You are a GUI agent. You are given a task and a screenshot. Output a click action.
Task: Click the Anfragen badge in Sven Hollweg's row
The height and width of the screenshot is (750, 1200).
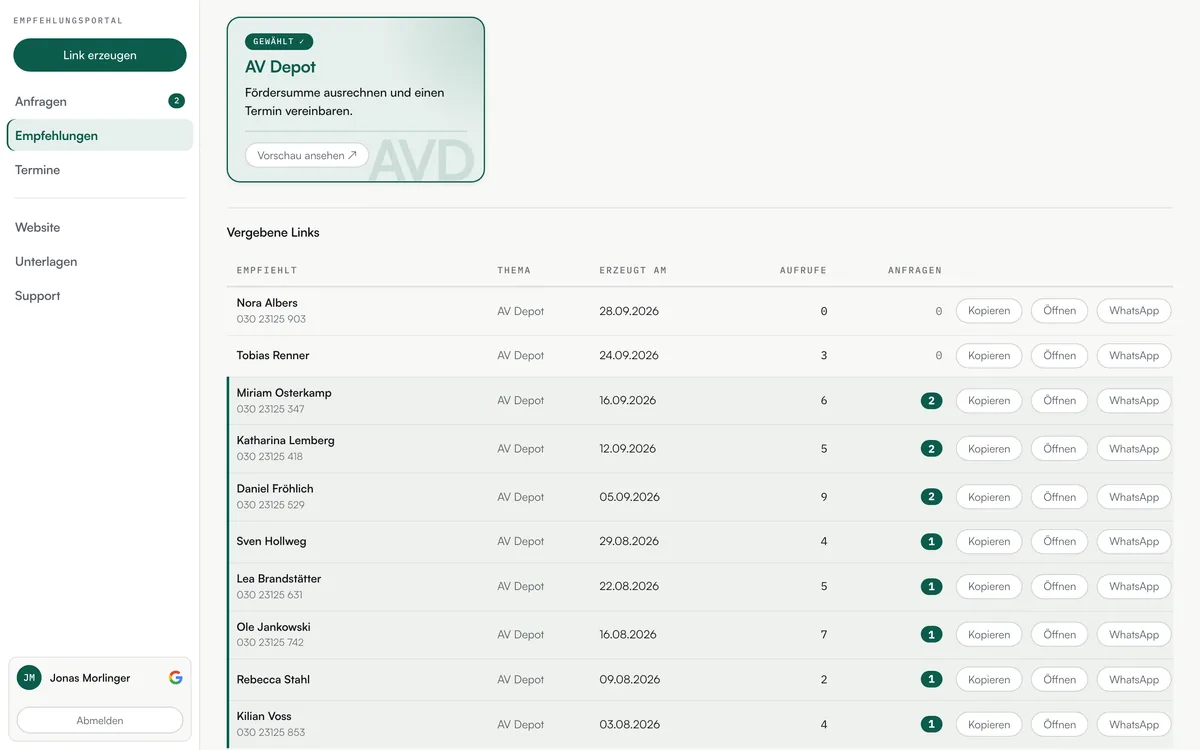click(931, 542)
